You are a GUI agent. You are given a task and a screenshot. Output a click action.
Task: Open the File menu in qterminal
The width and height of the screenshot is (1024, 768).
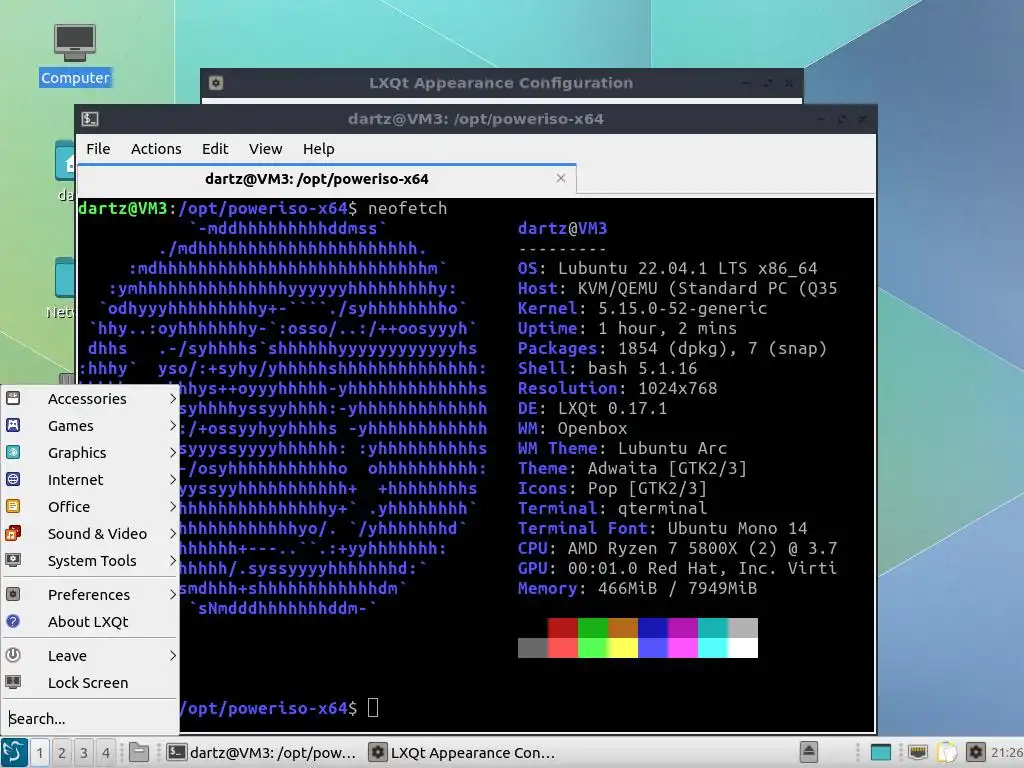98,149
